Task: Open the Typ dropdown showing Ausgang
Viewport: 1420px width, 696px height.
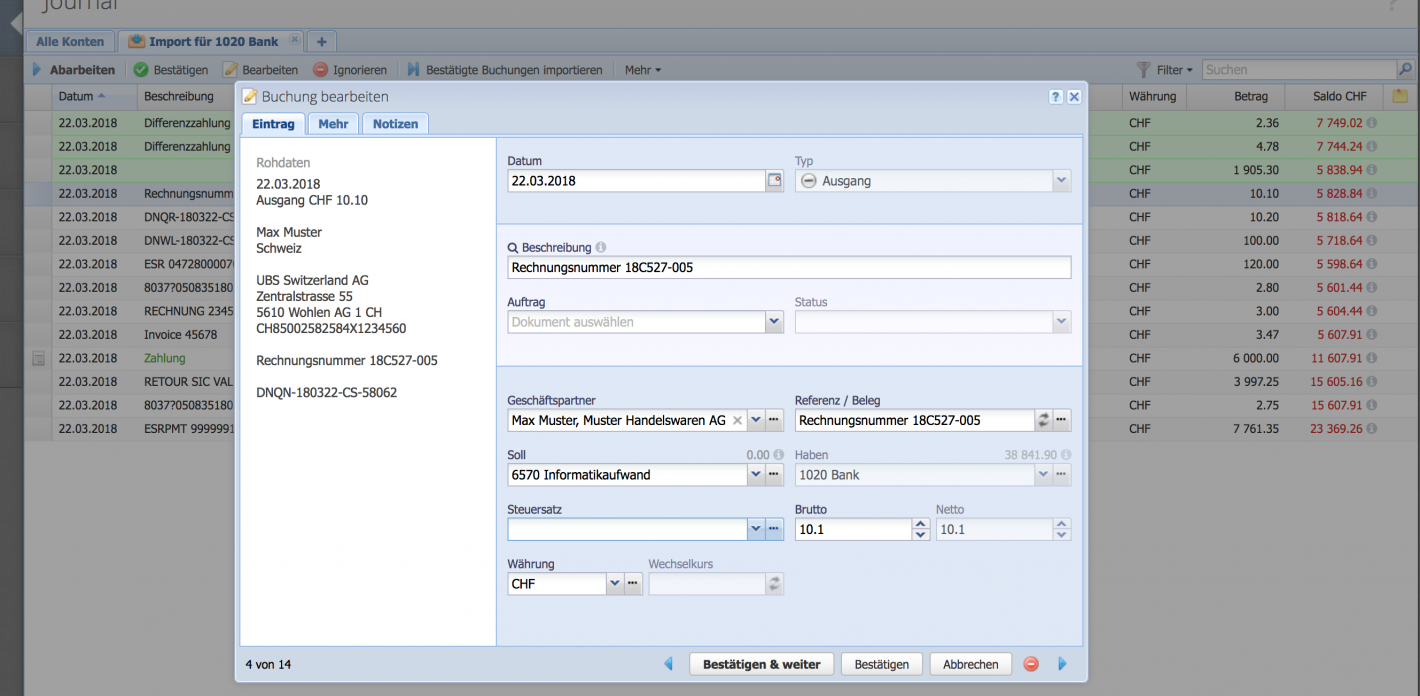Action: [x=1062, y=180]
